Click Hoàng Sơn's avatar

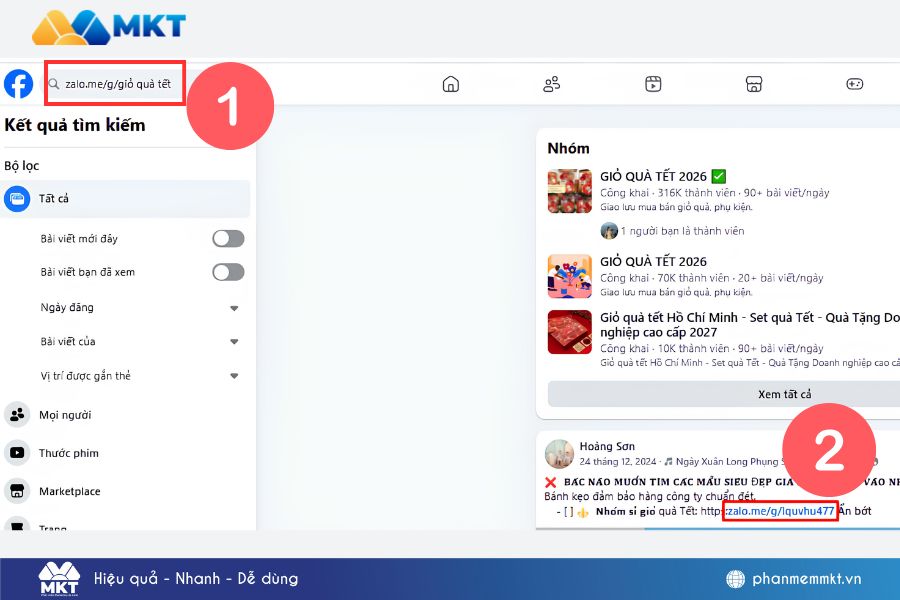pos(559,454)
